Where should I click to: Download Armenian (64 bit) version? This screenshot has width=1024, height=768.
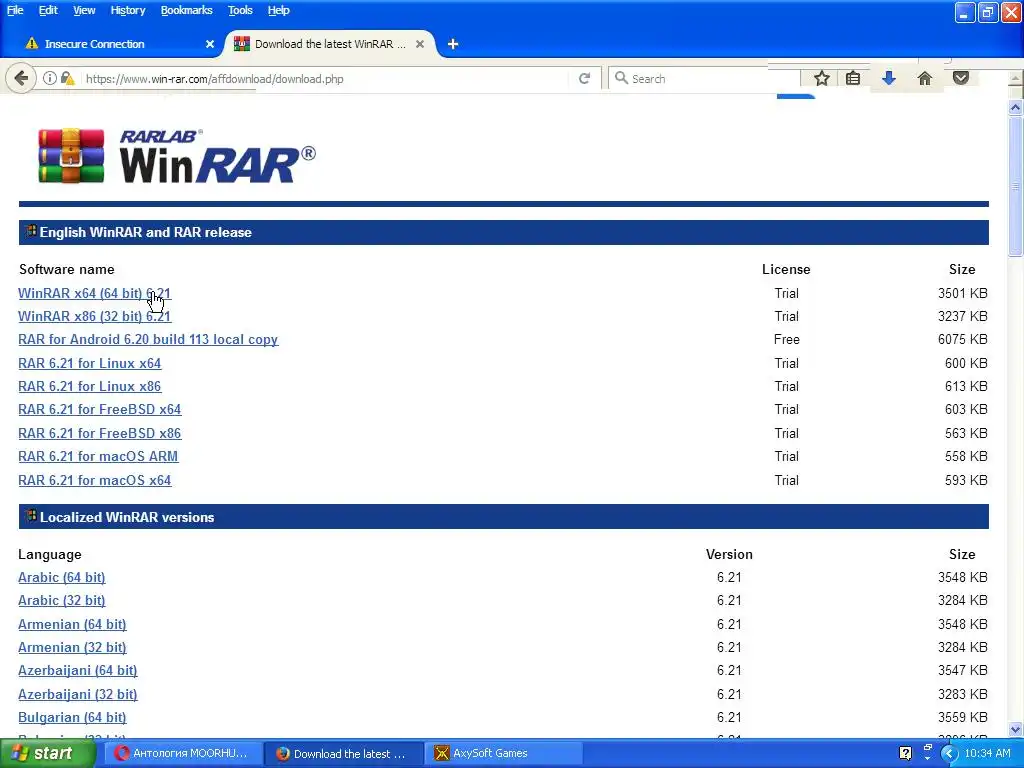click(72, 624)
